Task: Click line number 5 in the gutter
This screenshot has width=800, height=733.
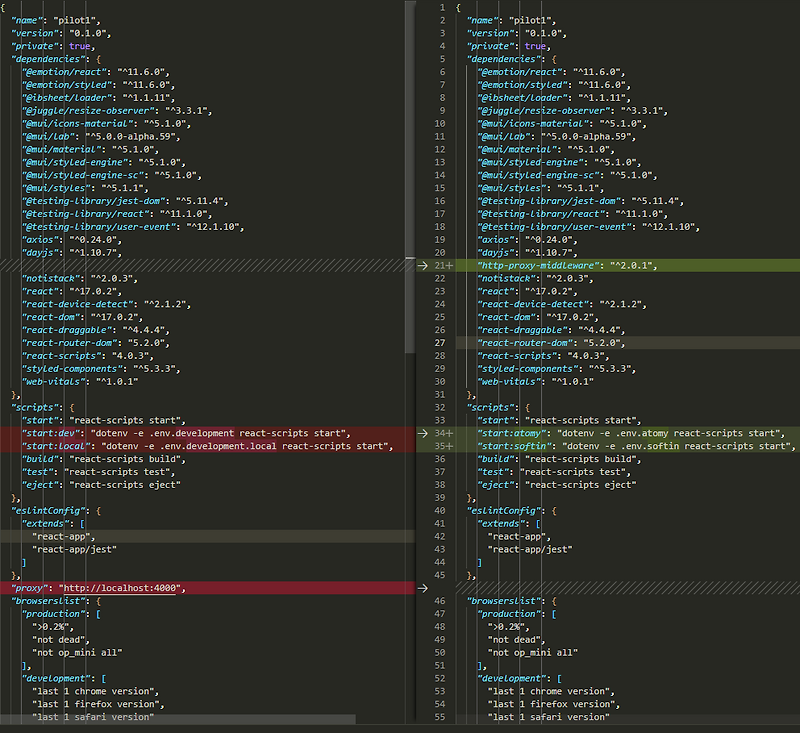Action: tap(442, 59)
